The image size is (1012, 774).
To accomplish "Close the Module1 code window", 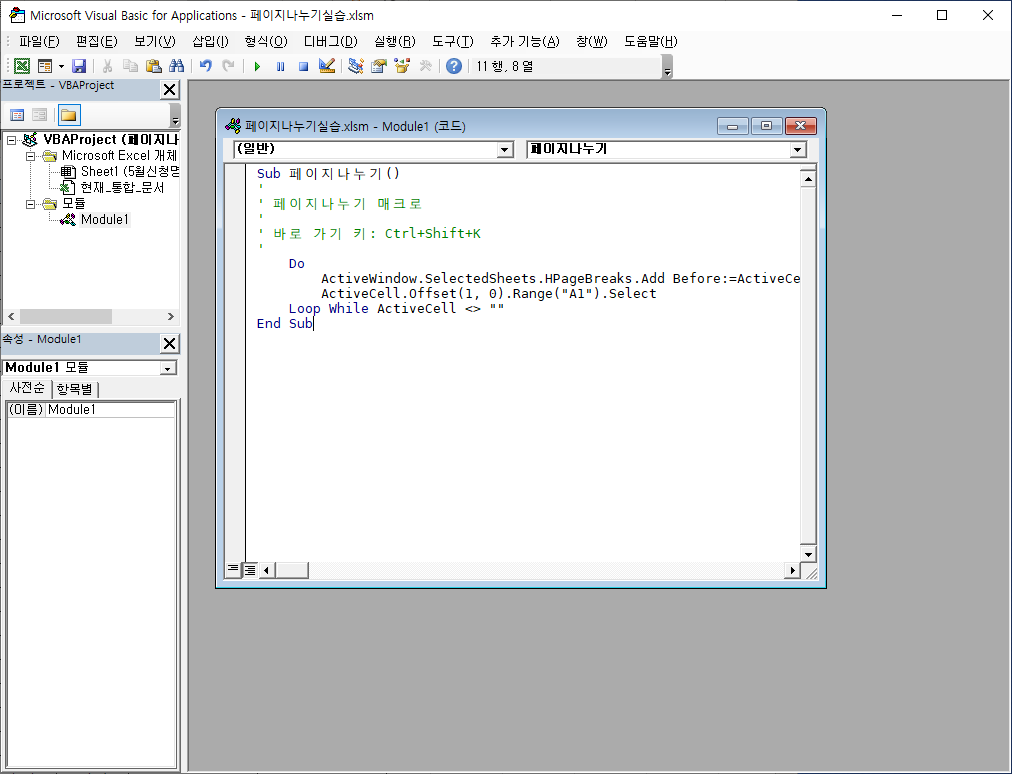I will coord(800,126).
